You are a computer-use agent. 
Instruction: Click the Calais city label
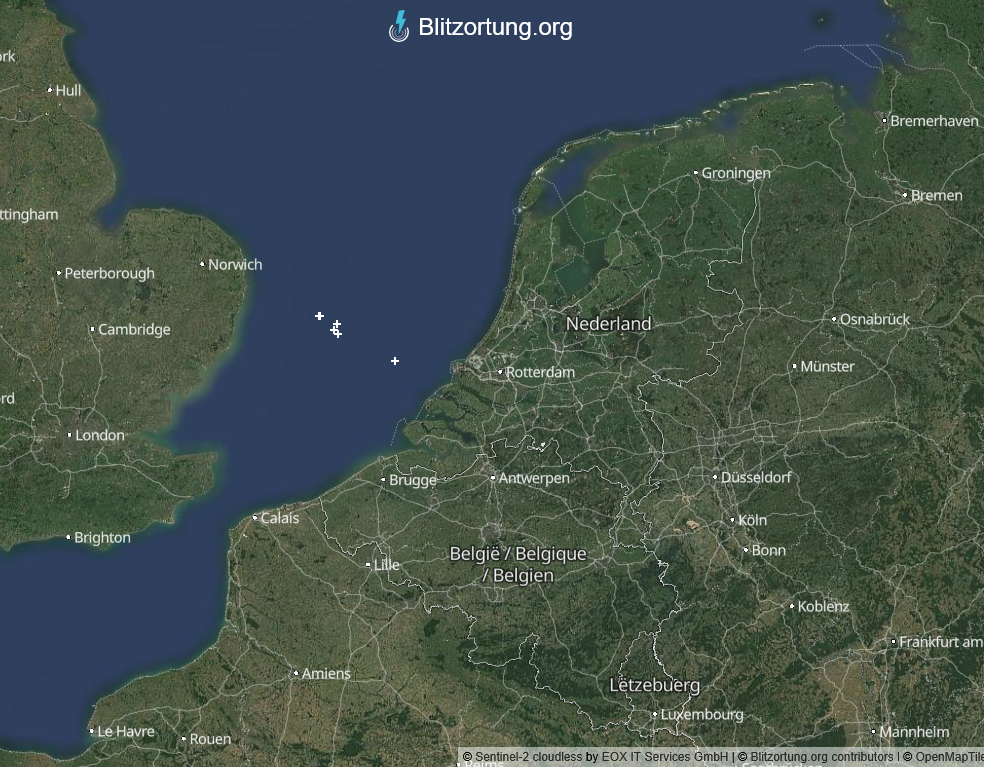click(x=280, y=518)
